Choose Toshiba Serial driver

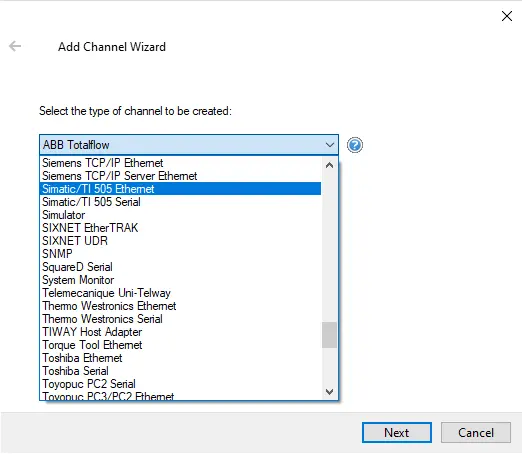pos(180,371)
